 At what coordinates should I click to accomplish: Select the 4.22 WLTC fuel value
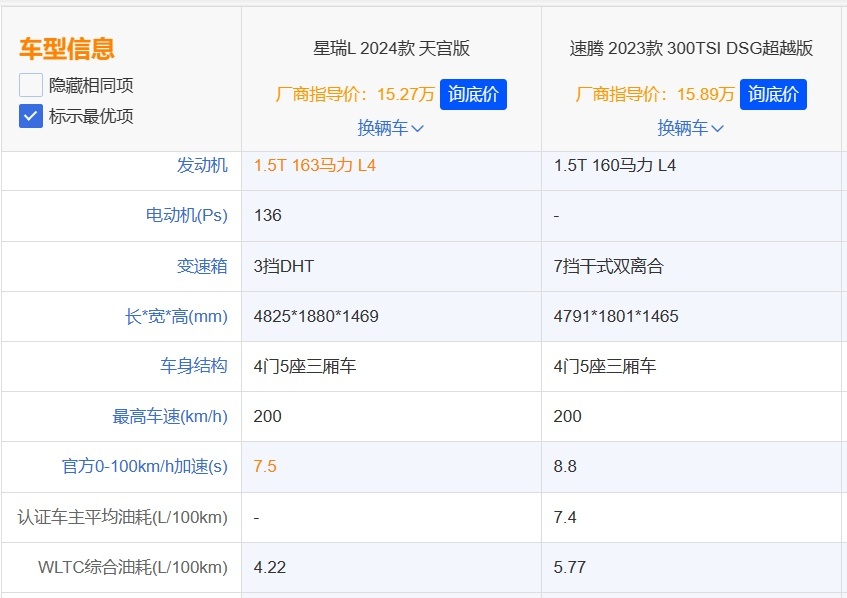click(x=270, y=568)
